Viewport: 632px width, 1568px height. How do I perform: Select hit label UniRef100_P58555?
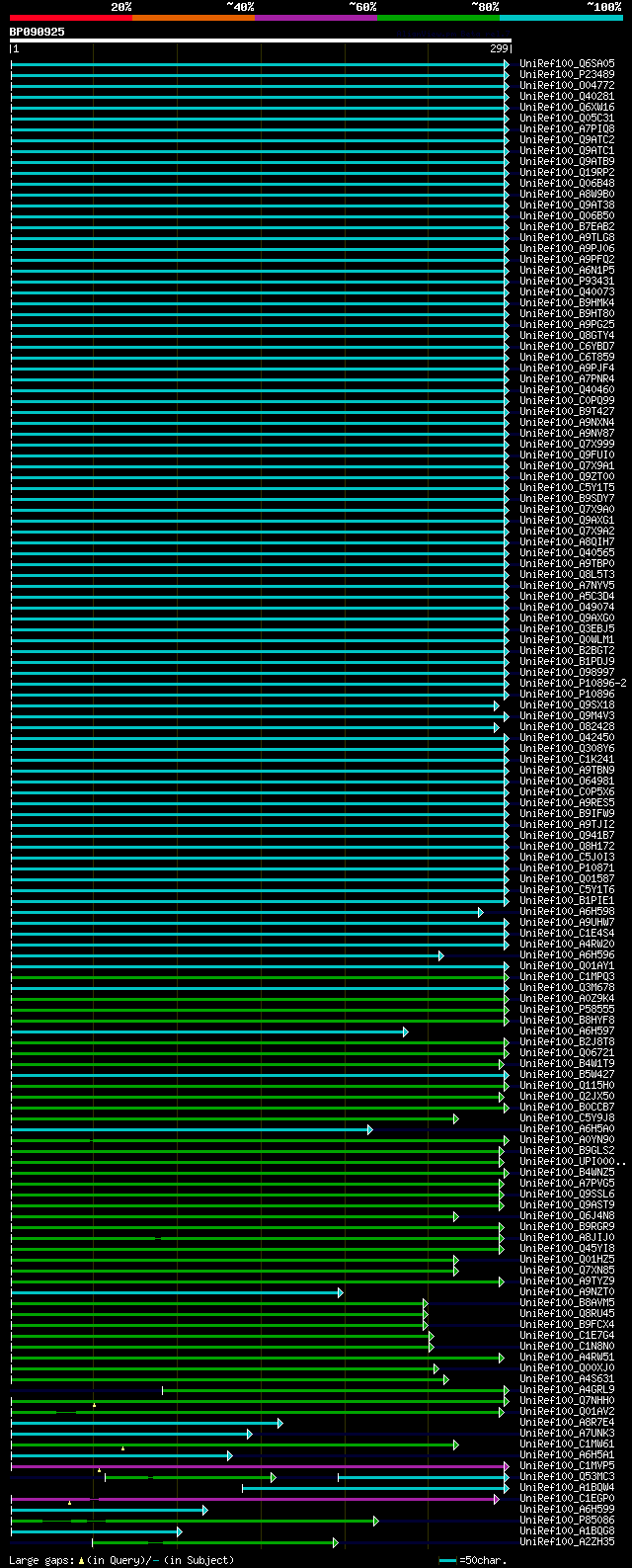coord(567,1009)
